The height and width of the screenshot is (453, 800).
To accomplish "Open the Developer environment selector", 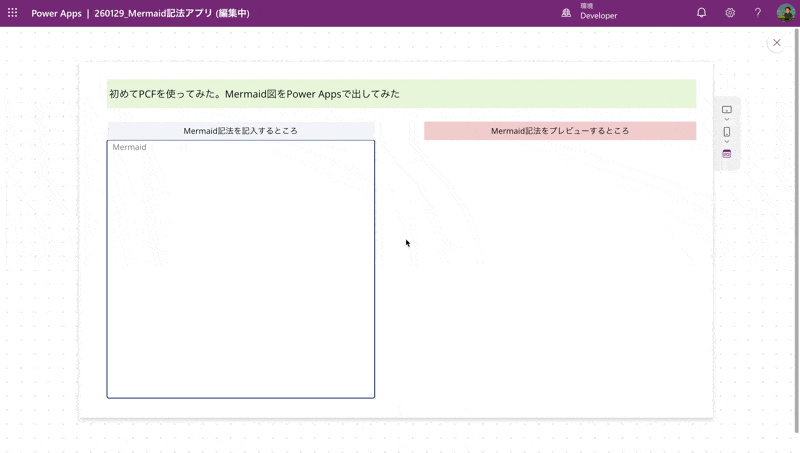I will coord(598,13).
